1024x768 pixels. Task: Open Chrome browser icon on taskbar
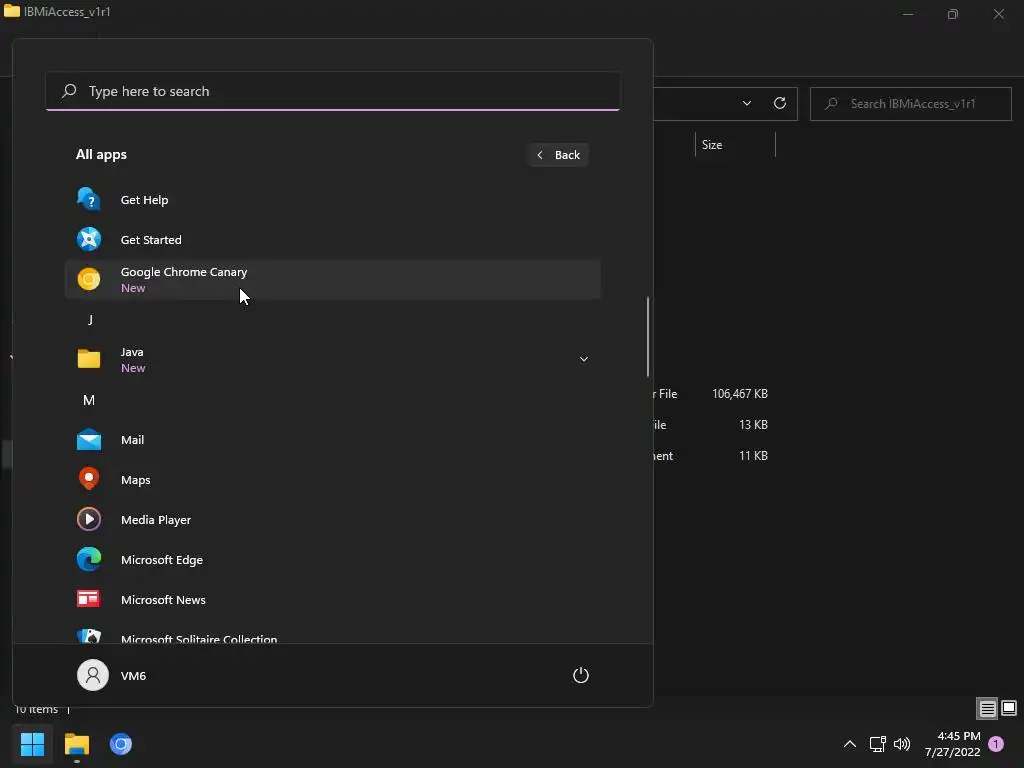pyautogui.click(x=121, y=744)
